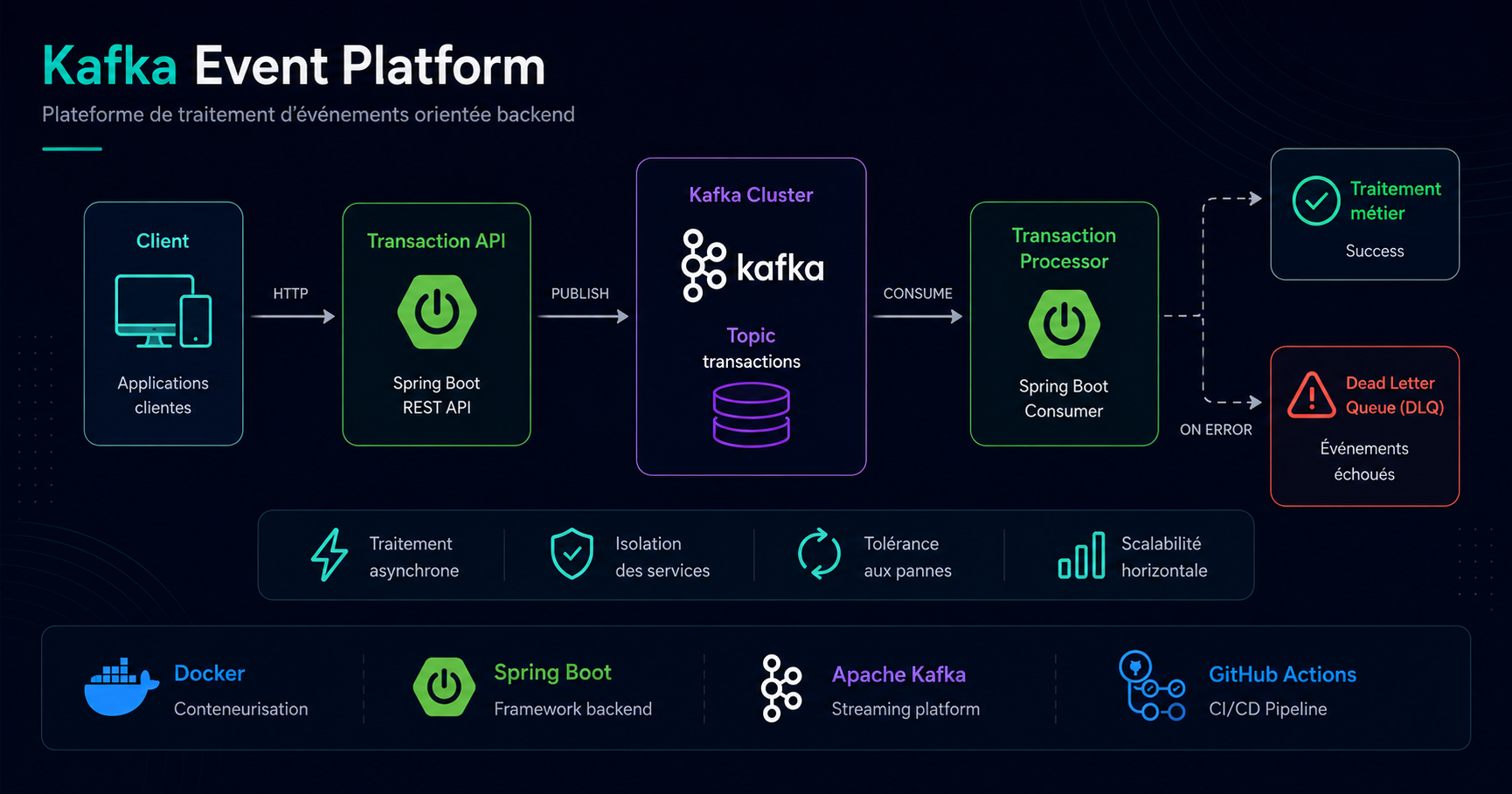Click 'Streaming platform' label
The width and height of the screenshot is (1512, 794).
point(905,709)
